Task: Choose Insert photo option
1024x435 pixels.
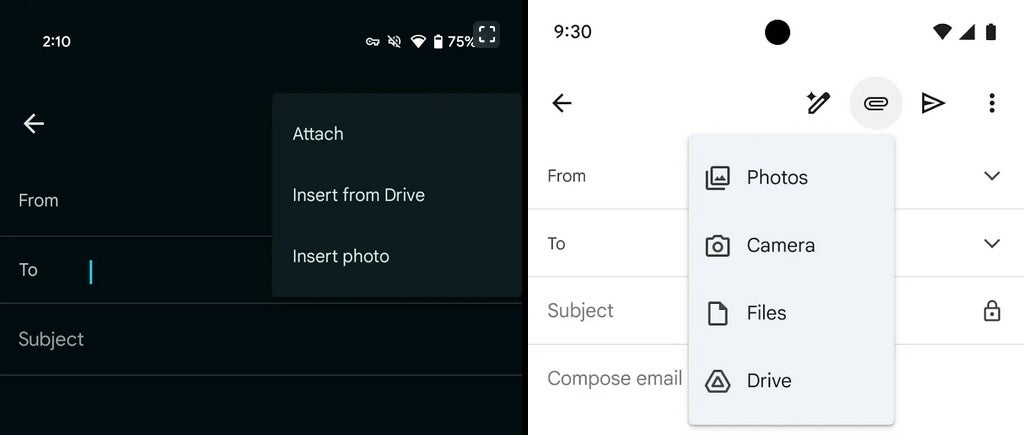Action: pyautogui.click(x=340, y=256)
